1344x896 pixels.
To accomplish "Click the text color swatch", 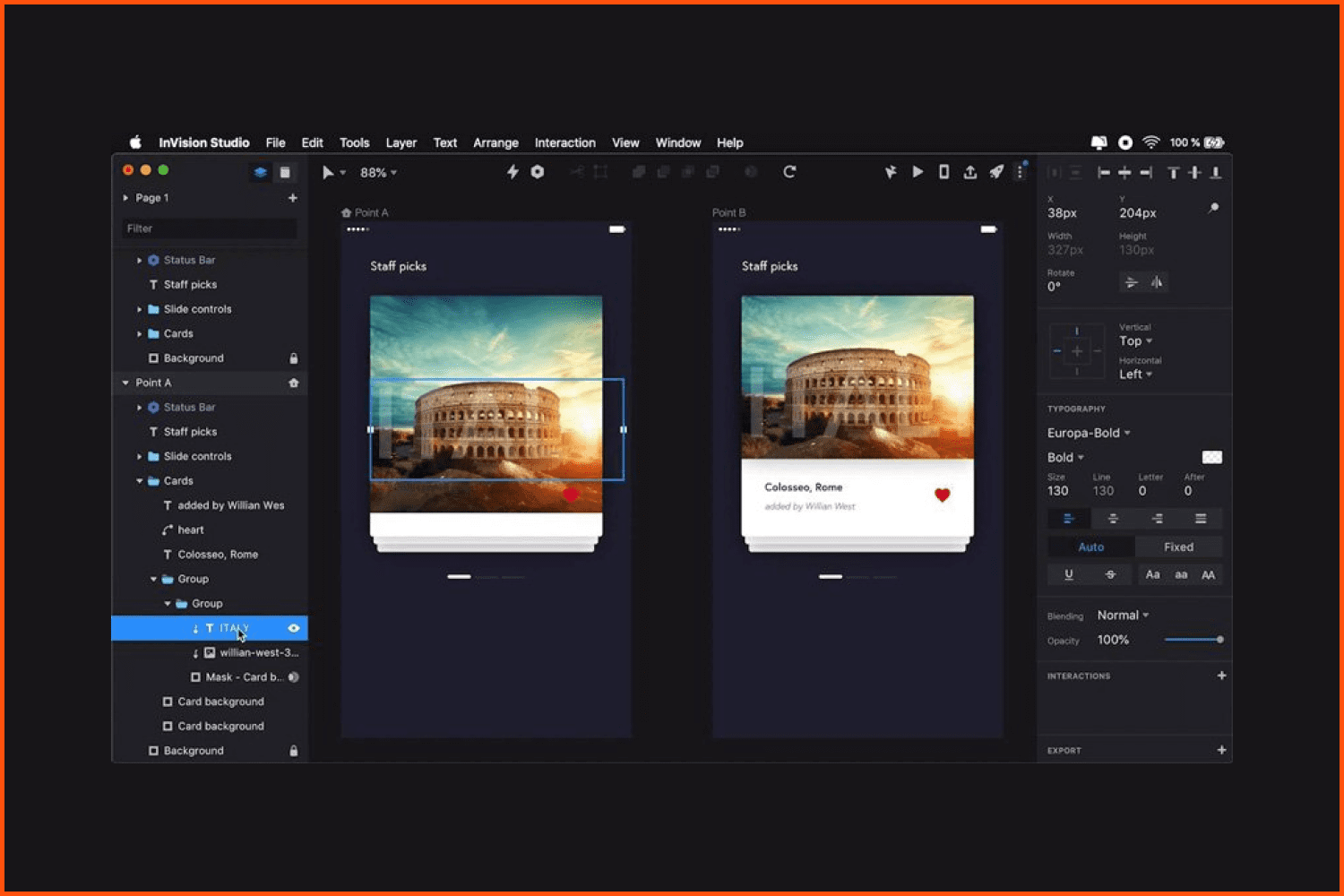I will (1211, 457).
